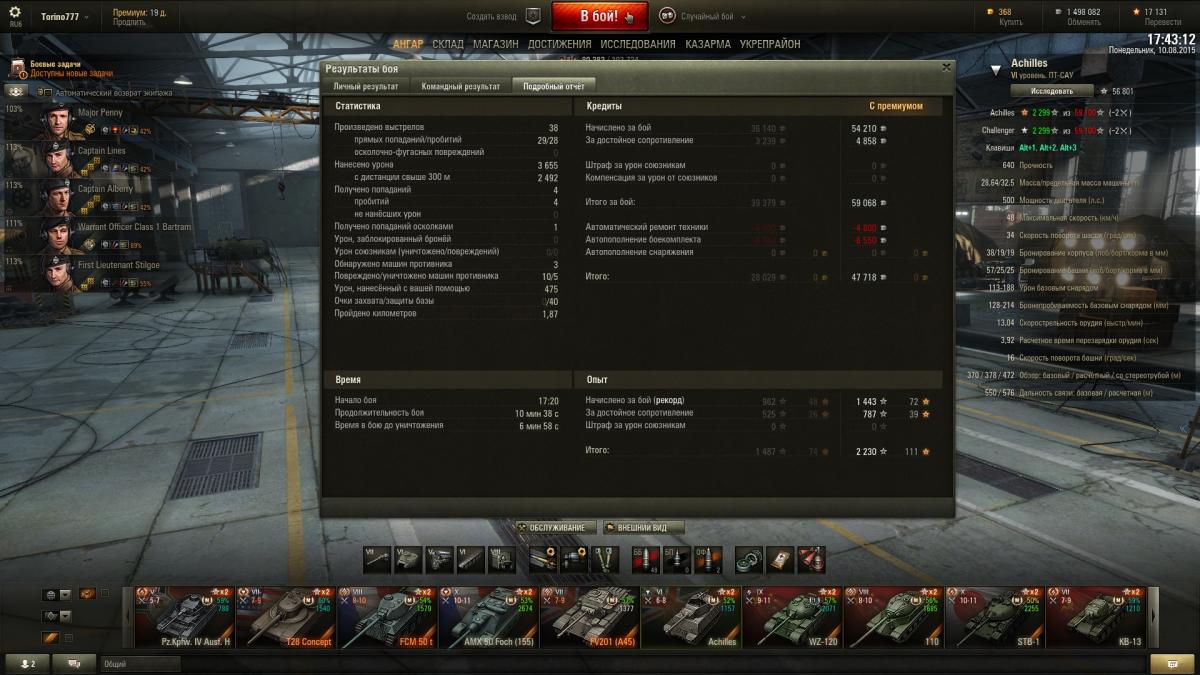Click the platoon shield icon by Создать взвод

533,16
